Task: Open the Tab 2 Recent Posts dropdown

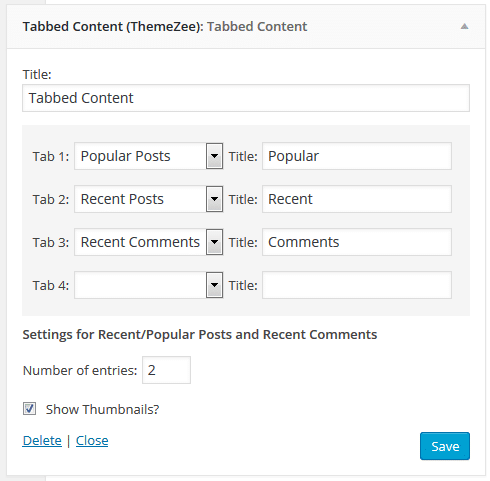Action: click(148, 199)
